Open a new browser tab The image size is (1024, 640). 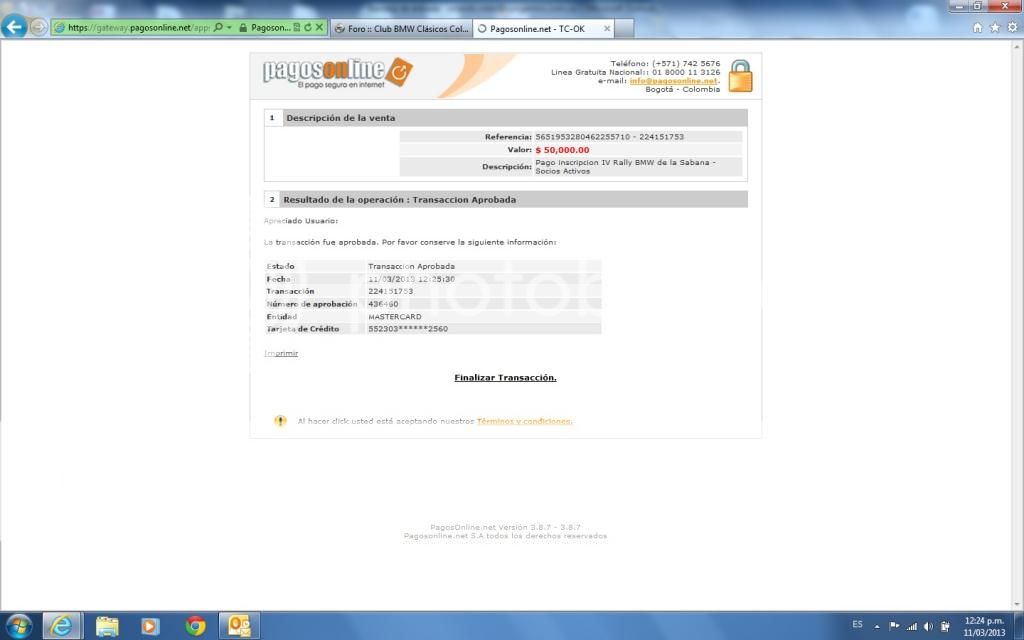pyautogui.click(x=624, y=28)
